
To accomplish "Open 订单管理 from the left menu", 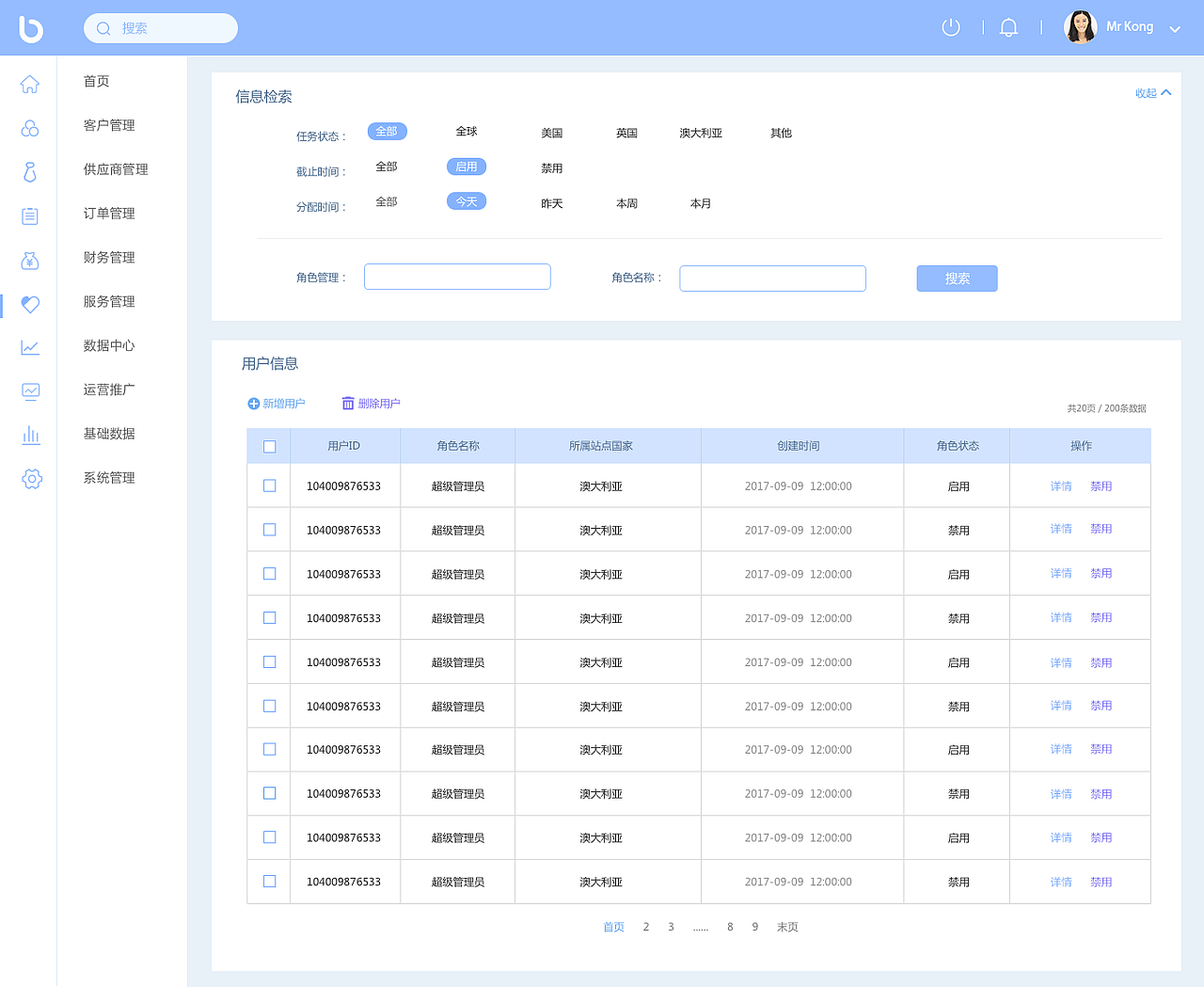I will [x=108, y=214].
